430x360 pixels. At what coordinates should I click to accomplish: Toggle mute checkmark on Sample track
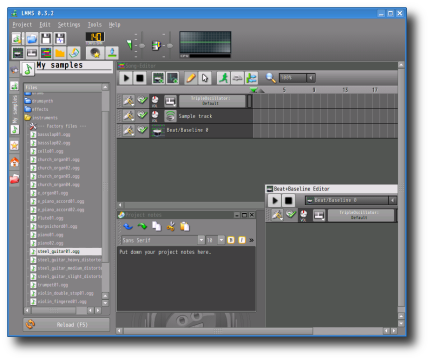click(142, 115)
